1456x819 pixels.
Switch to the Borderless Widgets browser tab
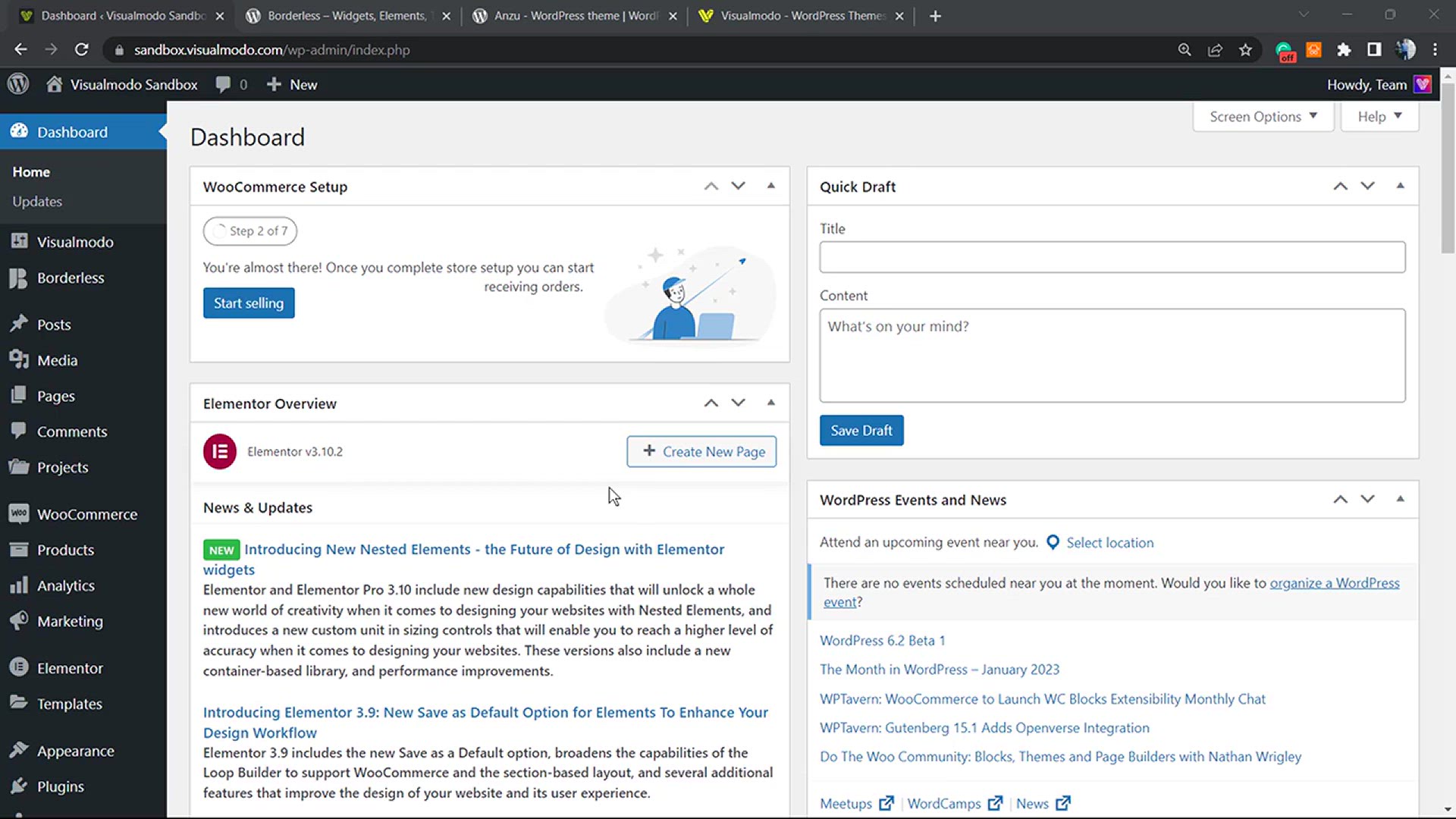pos(347,16)
